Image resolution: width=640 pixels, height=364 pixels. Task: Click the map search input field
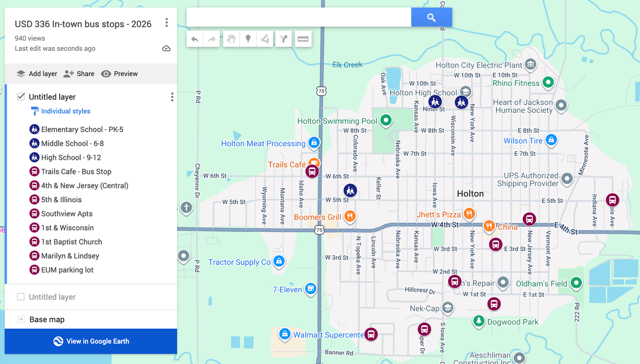click(x=299, y=17)
